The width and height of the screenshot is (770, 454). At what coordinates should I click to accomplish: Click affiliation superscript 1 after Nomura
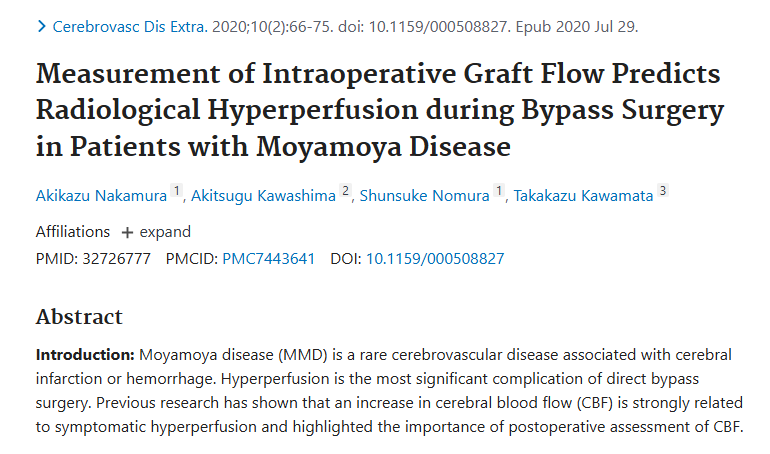pyautogui.click(x=499, y=190)
